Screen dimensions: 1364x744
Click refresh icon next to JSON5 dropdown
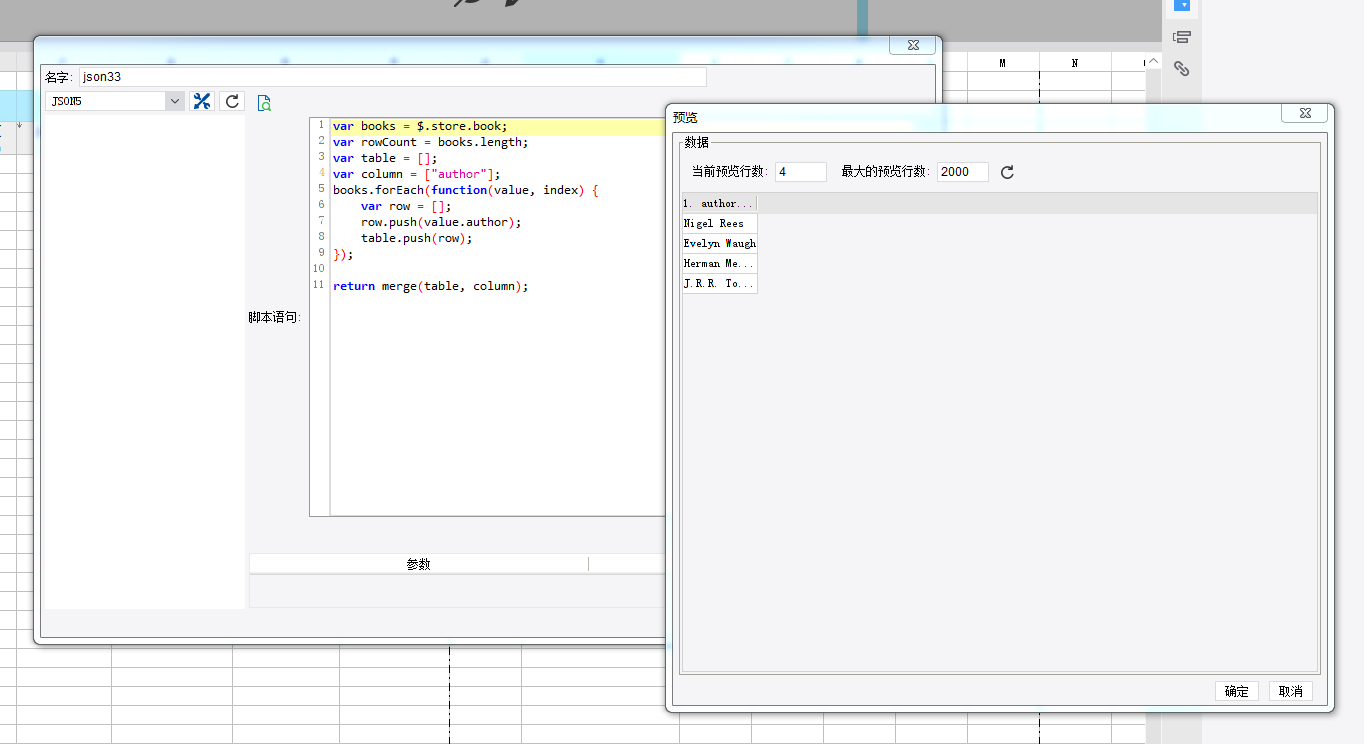[x=232, y=101]
